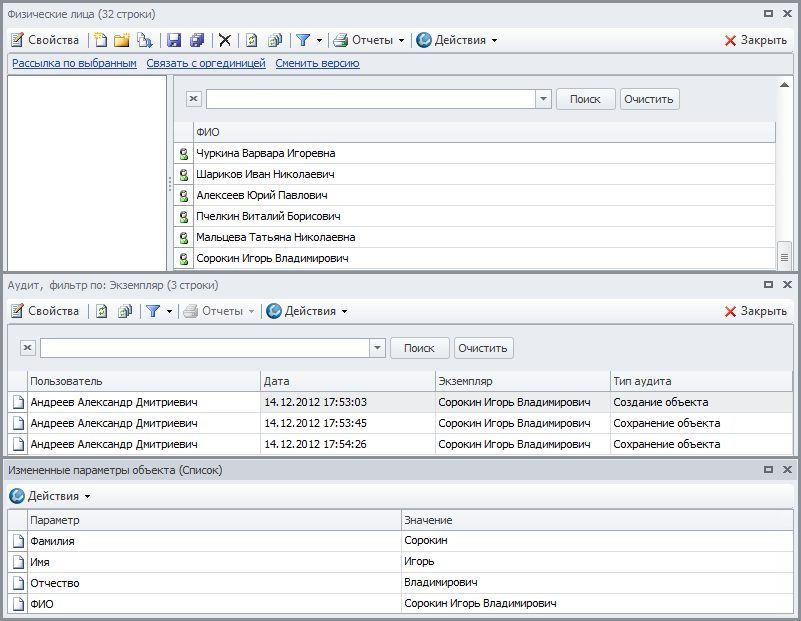Click inside the Аудит search input field
This screenshot has height=621, width=801.
point(204,348)
